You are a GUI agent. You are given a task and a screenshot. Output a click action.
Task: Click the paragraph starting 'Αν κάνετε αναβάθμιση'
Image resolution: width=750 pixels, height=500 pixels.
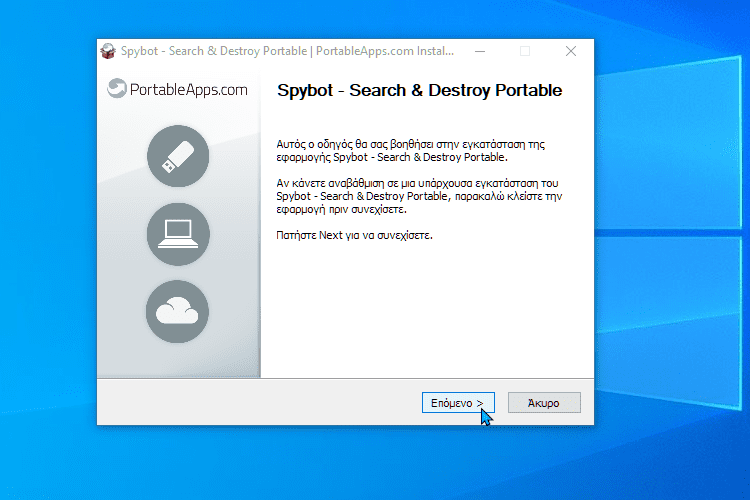point(419,196)
